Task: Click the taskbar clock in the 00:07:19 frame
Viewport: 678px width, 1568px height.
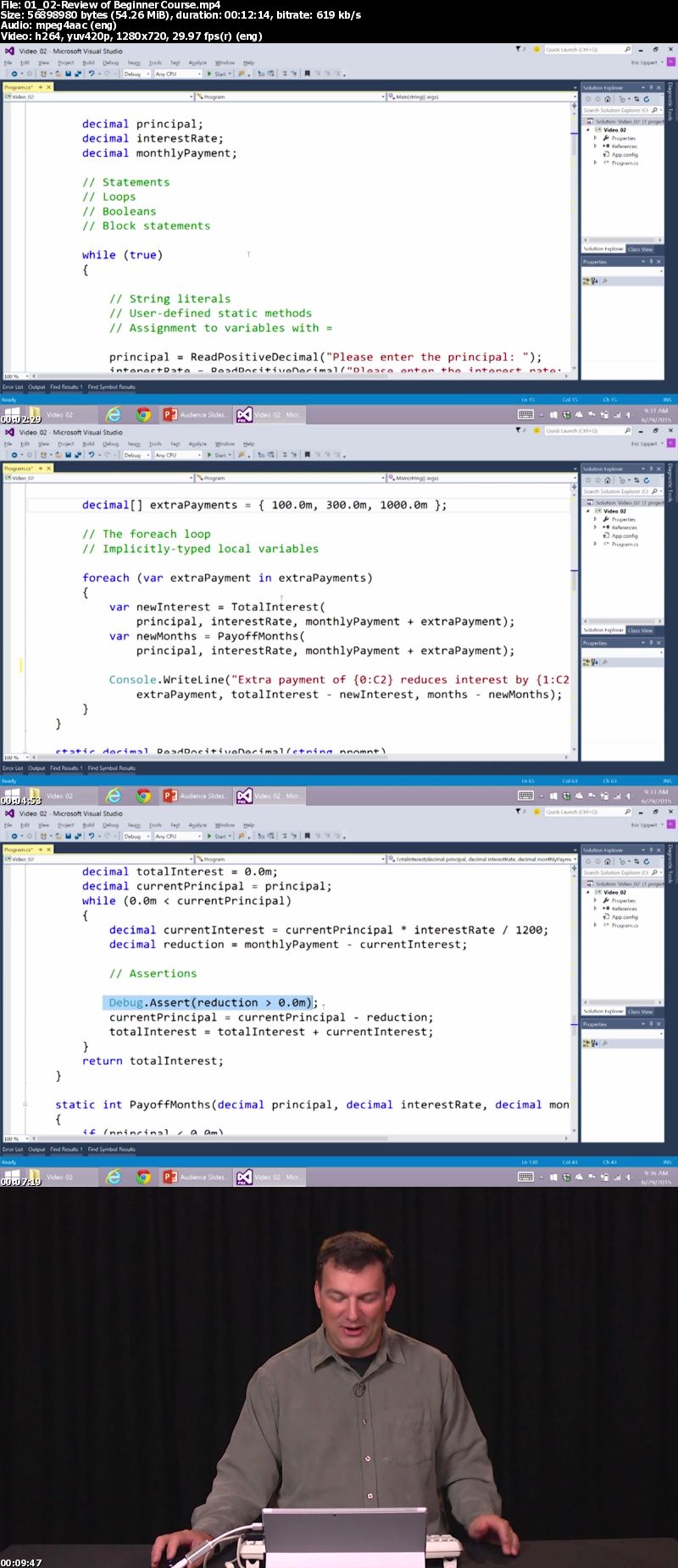Action: tap(656, 1177)
